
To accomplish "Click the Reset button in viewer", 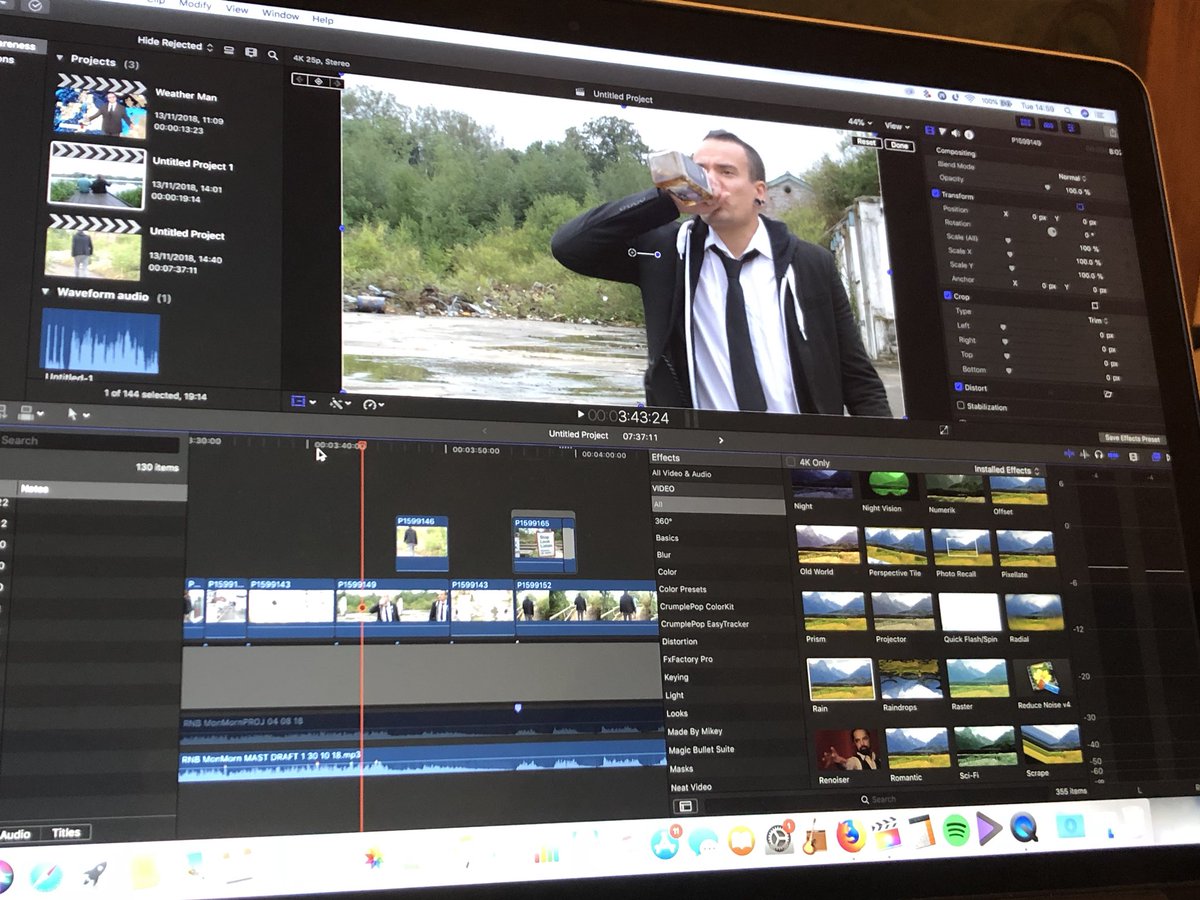I will (x=866, y=142).
